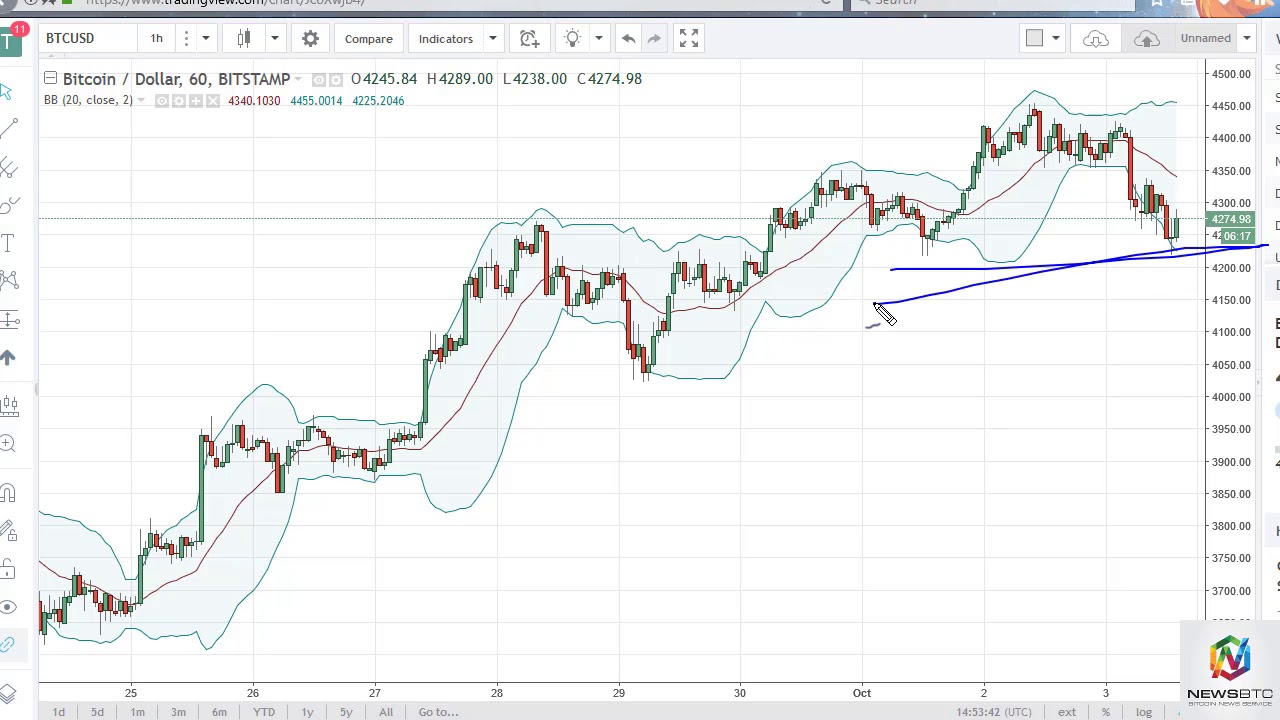The image size is (1280, 720).
Task: Open the Bitcoin / Dollar title dropdown arrow
Action: (298, 79)
